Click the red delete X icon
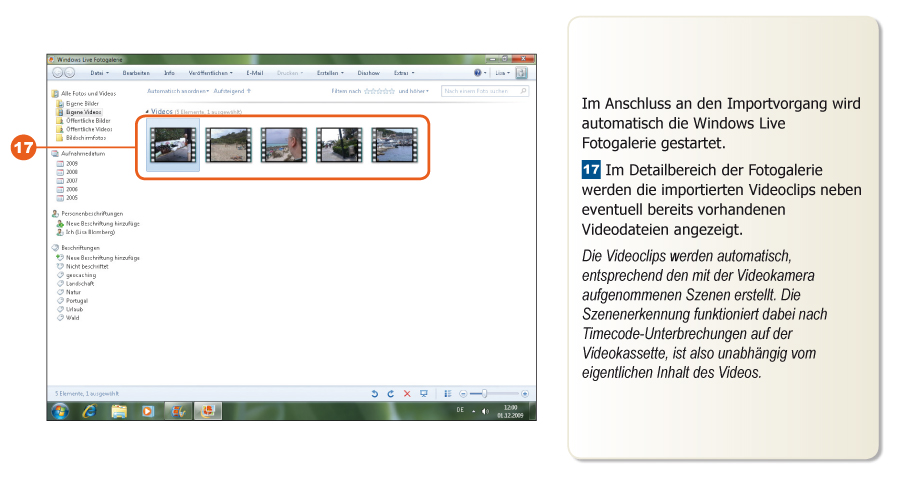 point(407,394)
